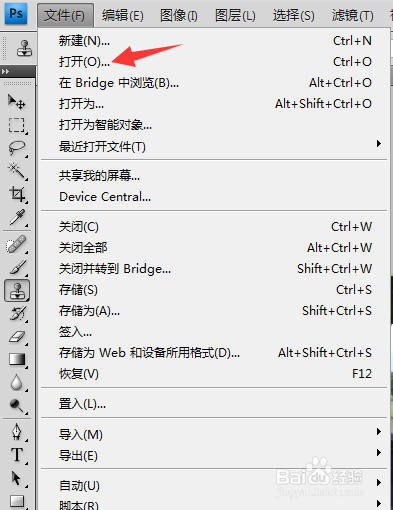Select the Horizontal Type tool
This screenshot has height=510, width=393.
16,455
